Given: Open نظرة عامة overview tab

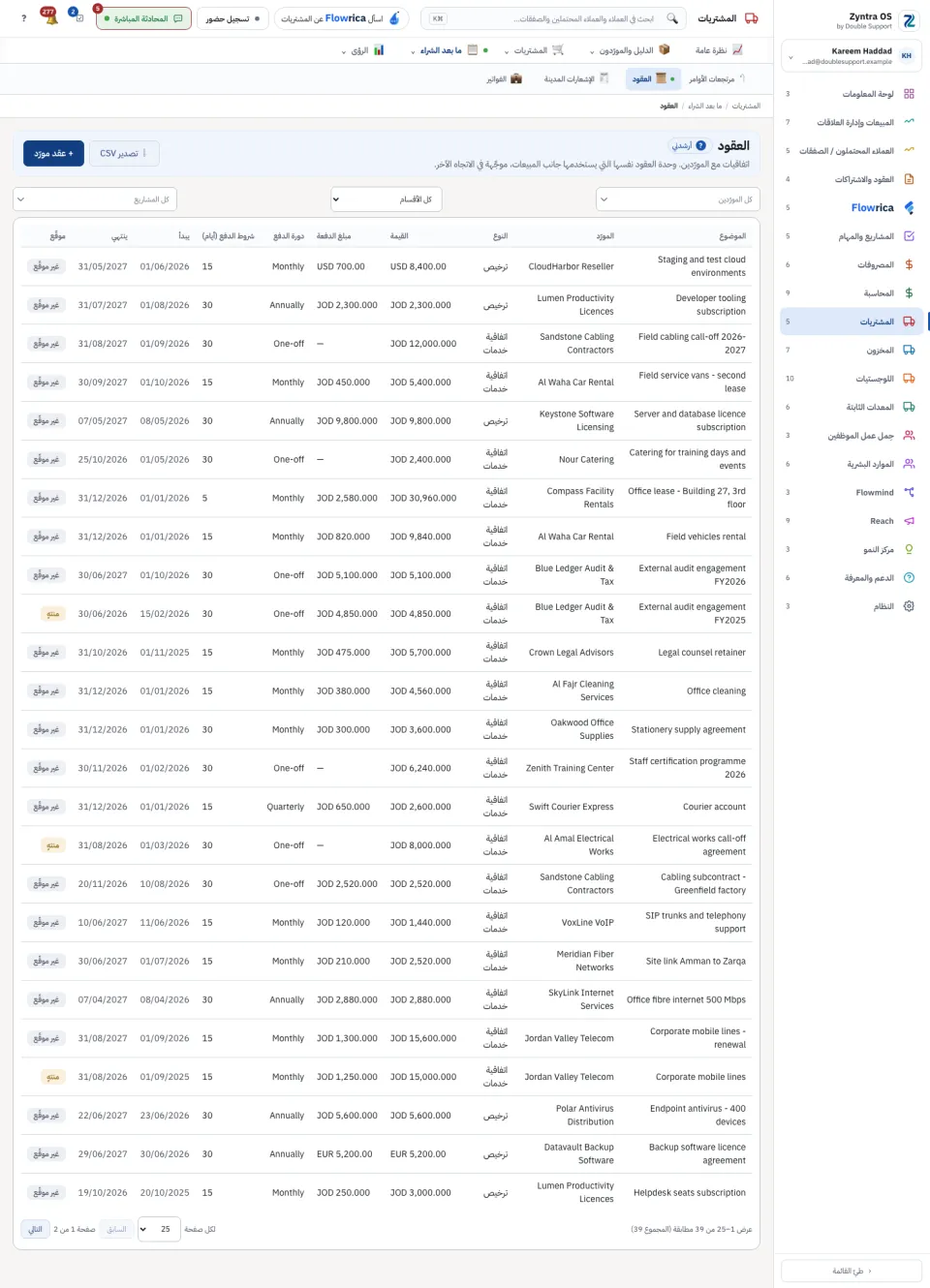Looking at the screenshot, I should 719,50.
